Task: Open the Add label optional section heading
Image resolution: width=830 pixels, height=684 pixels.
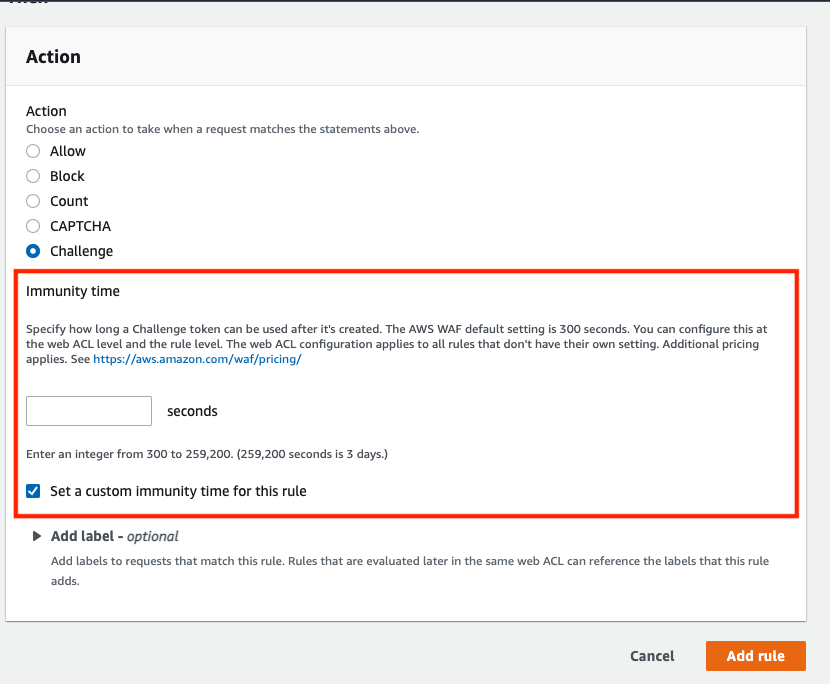Action: point(114,536)
